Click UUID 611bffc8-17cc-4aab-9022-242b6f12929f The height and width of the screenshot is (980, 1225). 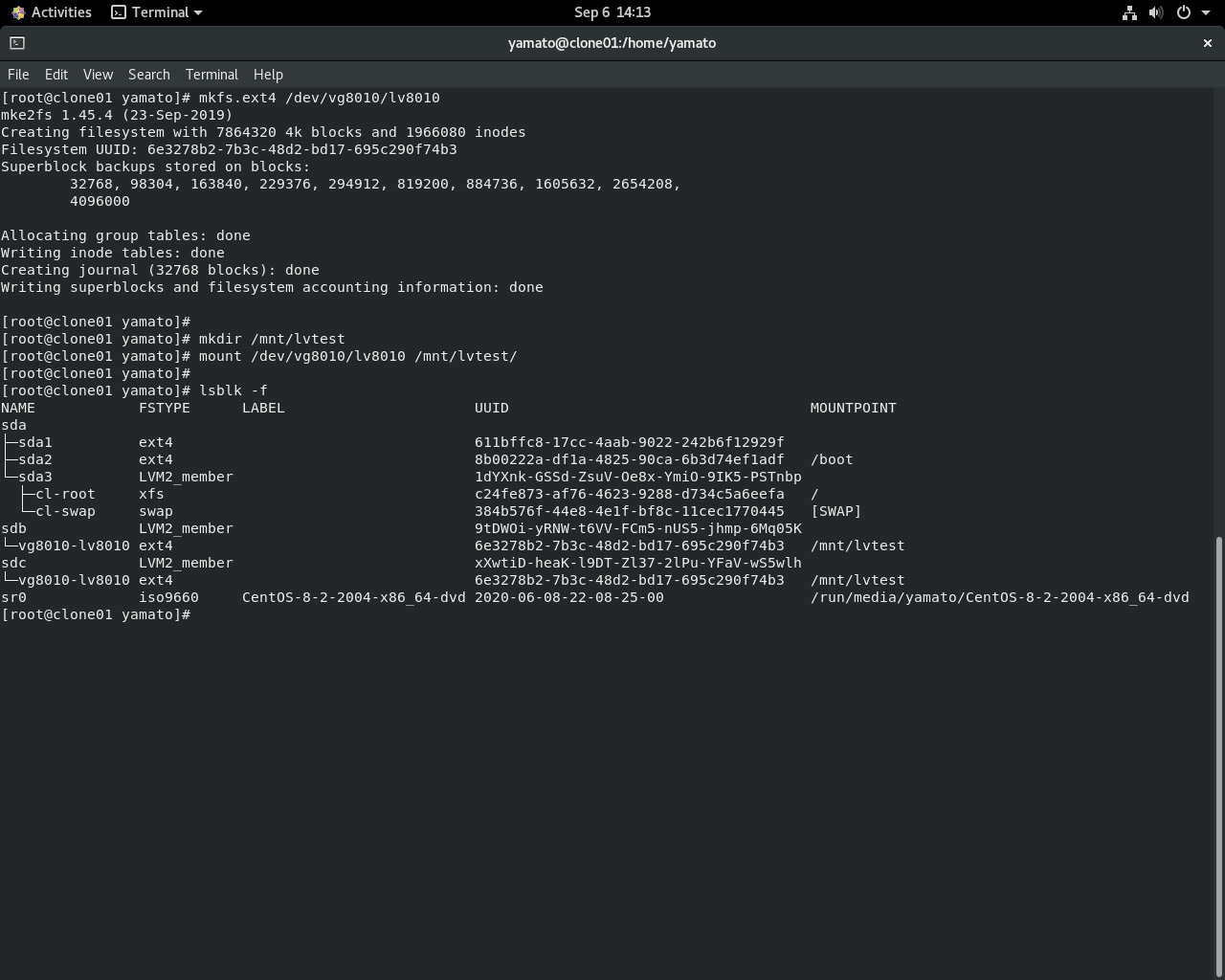click(x=629, y=442)
